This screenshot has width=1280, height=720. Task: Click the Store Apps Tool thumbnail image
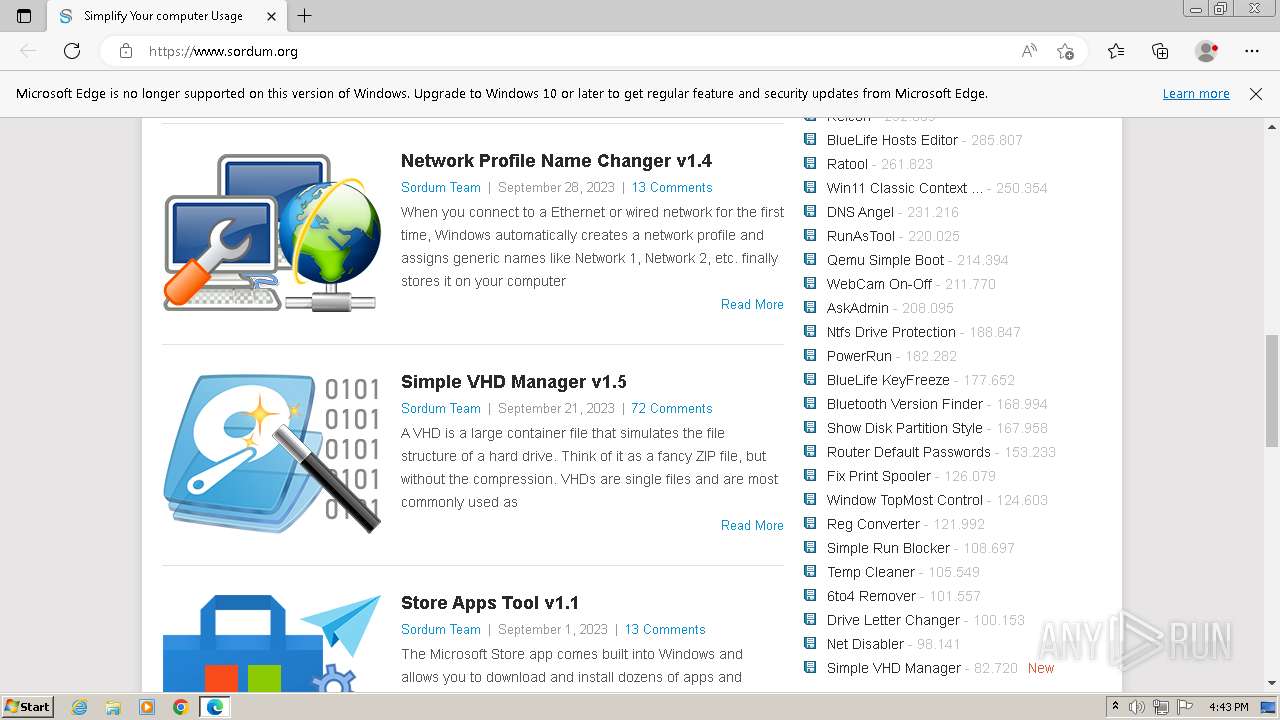click(x=272, y=642)
